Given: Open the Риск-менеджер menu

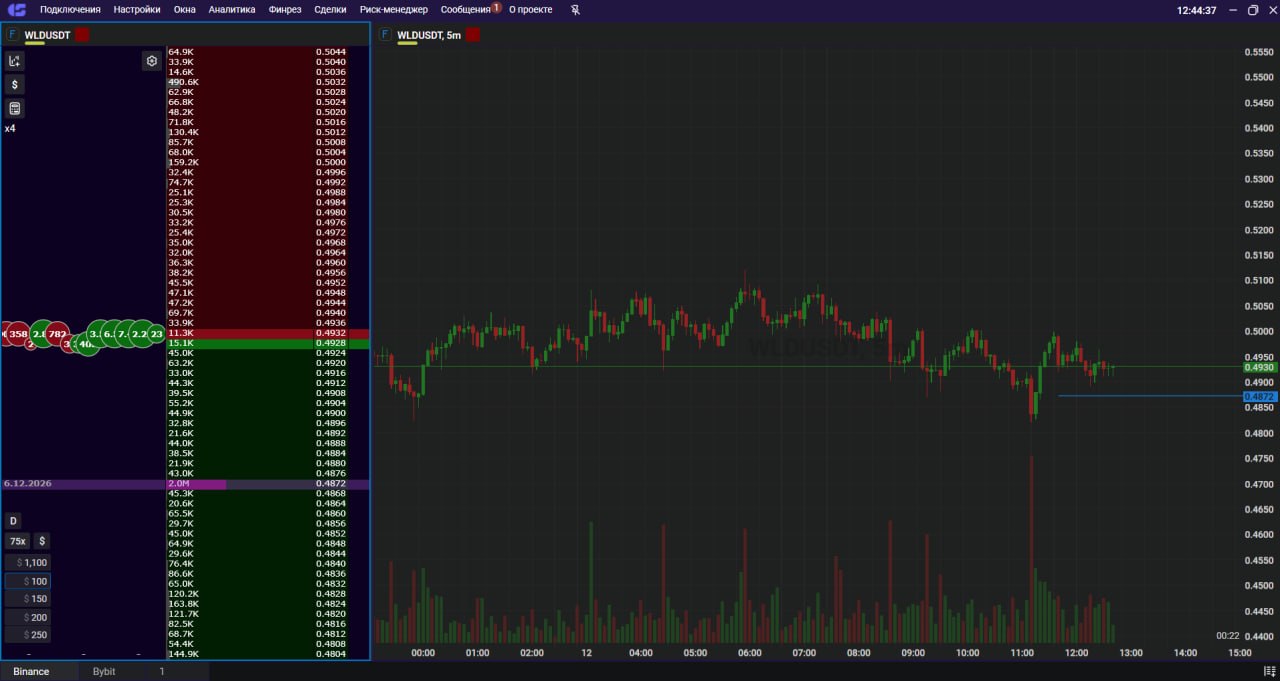Looking at the screenshot, I should click(x=394, y=9).
